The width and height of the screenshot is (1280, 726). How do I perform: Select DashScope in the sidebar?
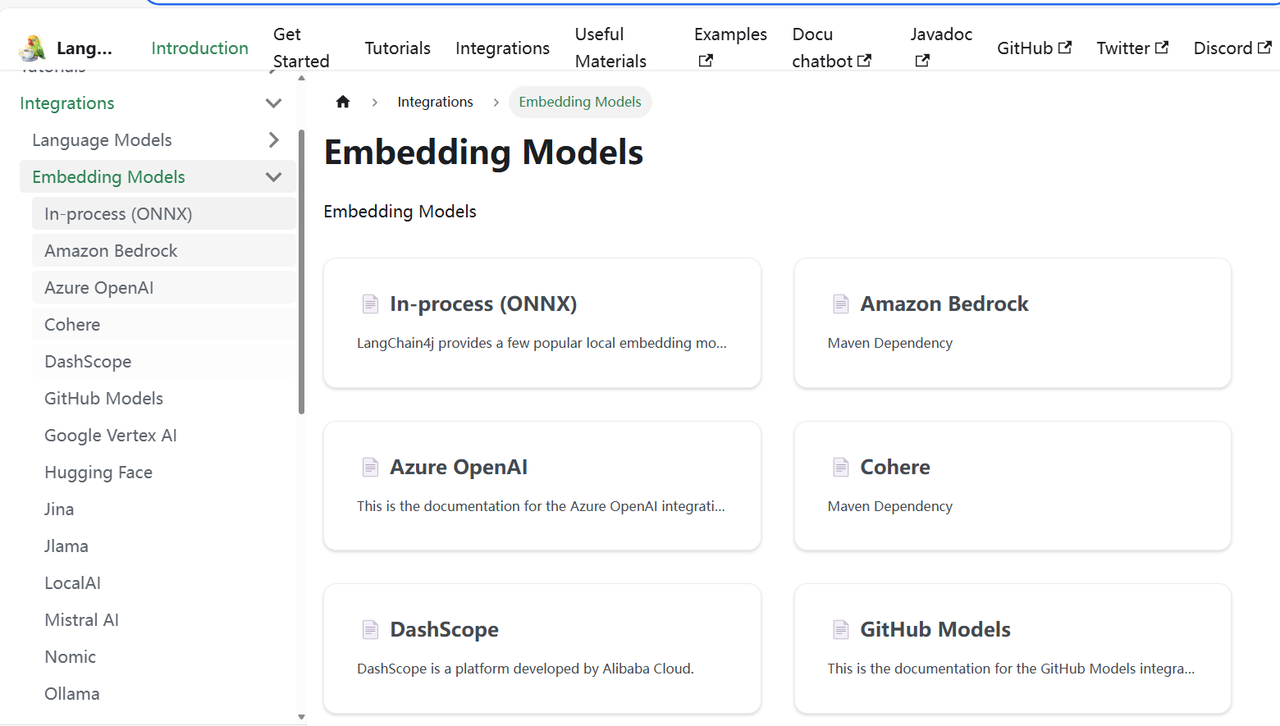tap(163, 362)
